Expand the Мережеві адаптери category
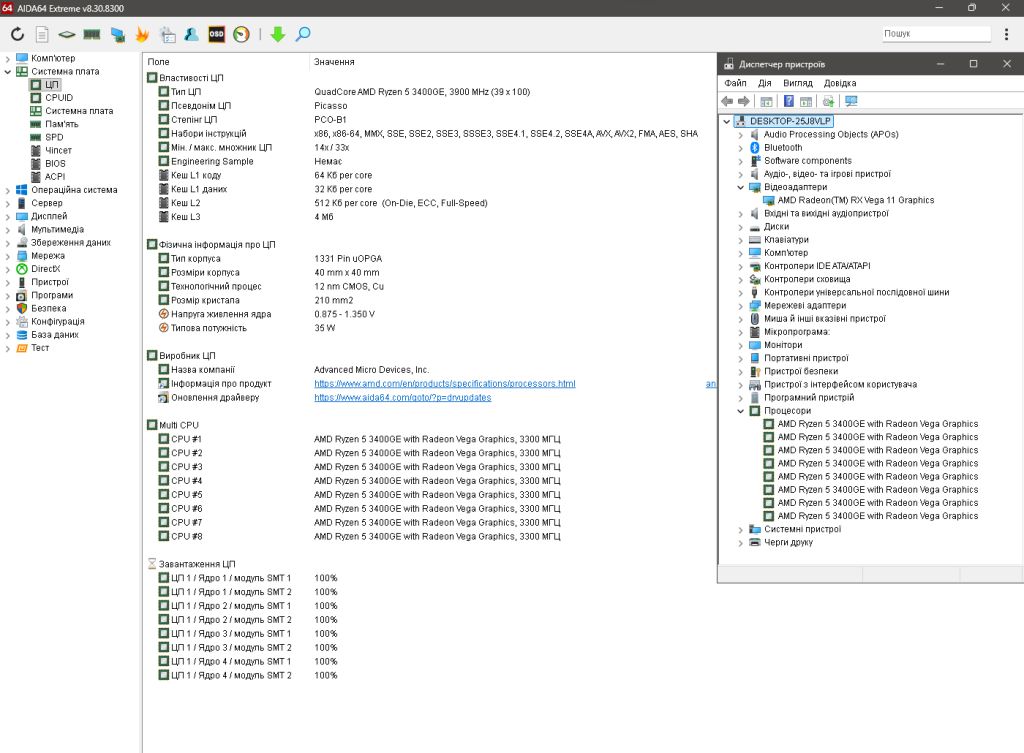The image size is (1024, 753). click(741, 306)
